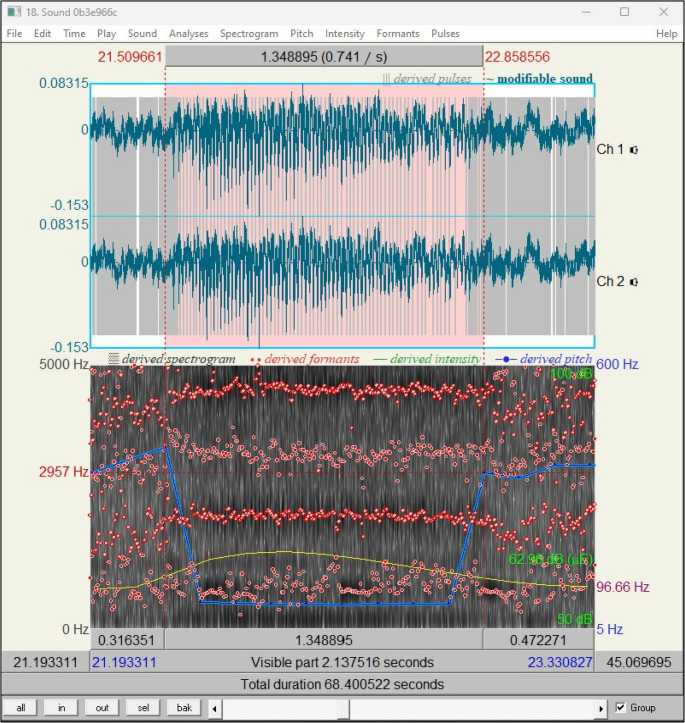Click the 'out' zoom button
Screen dimensions: 685x723
(102, 707)
